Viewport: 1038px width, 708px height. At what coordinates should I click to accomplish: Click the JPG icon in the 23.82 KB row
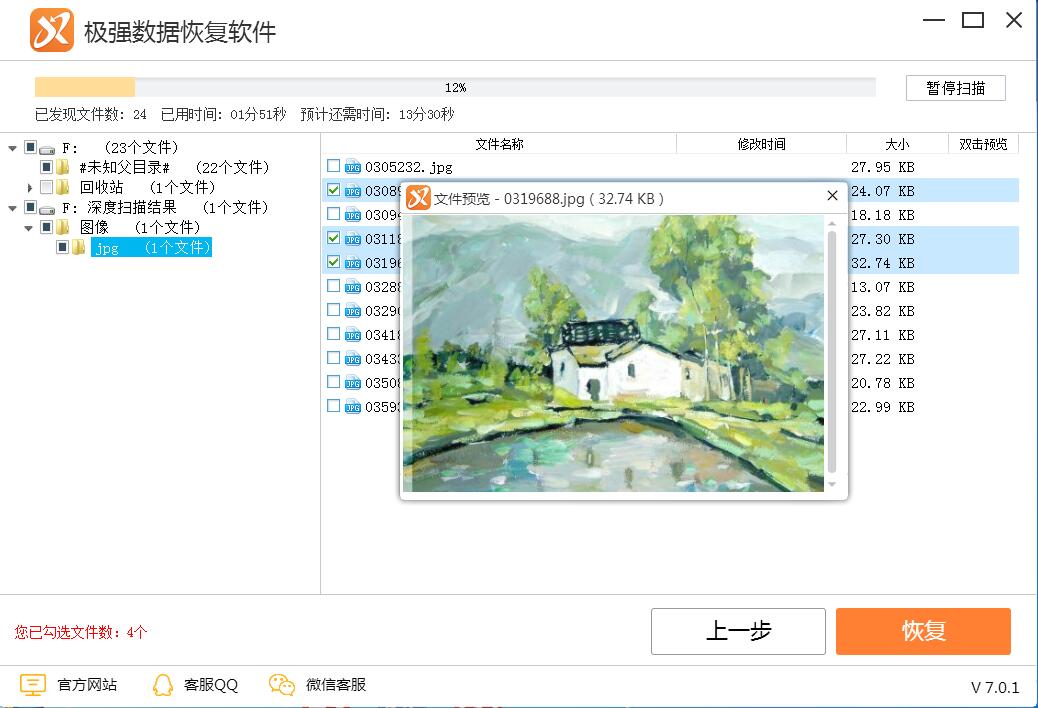click(x=353, y=311)
